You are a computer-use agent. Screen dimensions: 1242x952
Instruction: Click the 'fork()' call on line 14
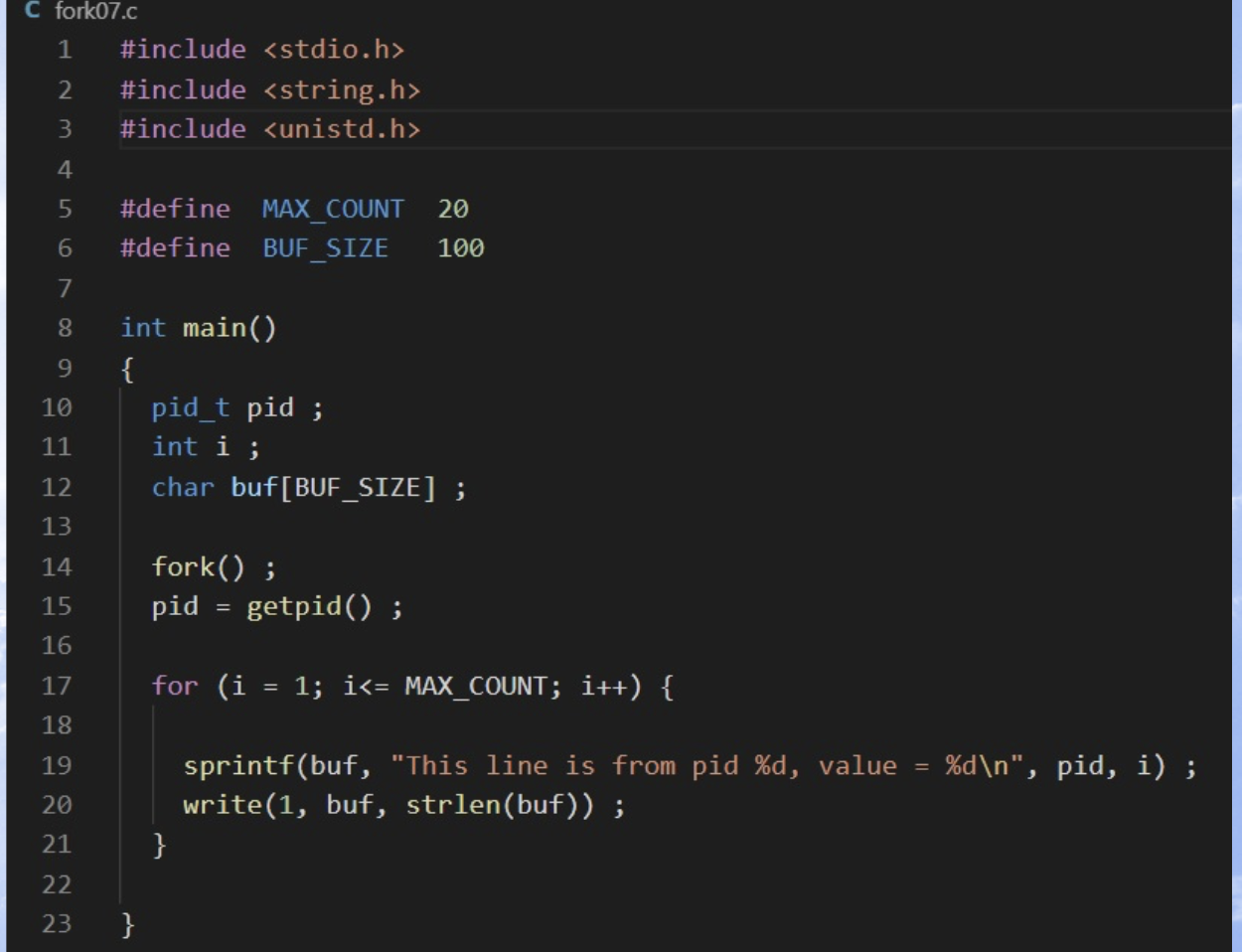tap(198, 566)
